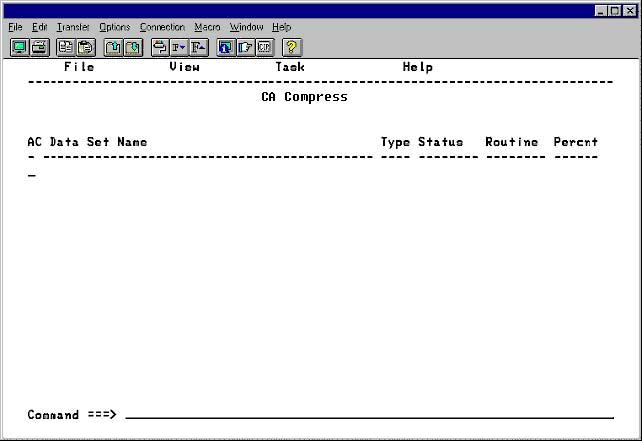Viewport: 642px width, 441px height.
Task: Open help with yellow question mark icon
Action: (292, 47)
